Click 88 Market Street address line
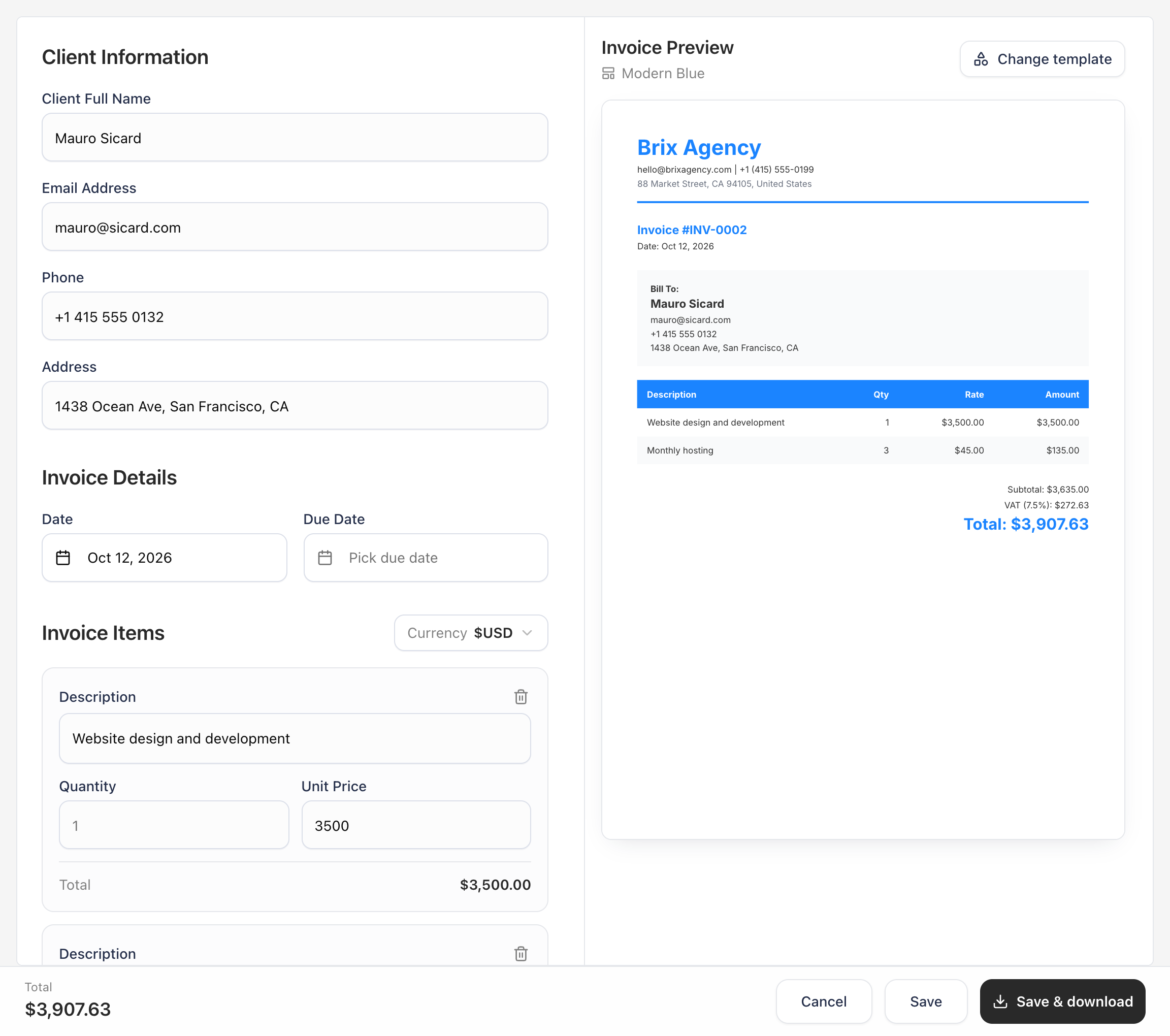 (x=724, y=184)
